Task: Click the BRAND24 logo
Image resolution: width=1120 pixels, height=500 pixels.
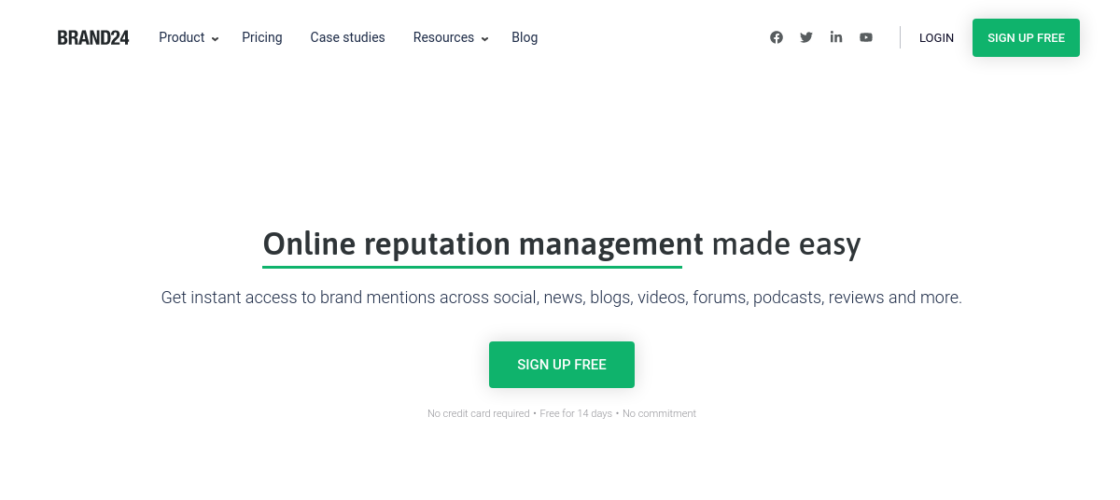Action: click(93, 38)
